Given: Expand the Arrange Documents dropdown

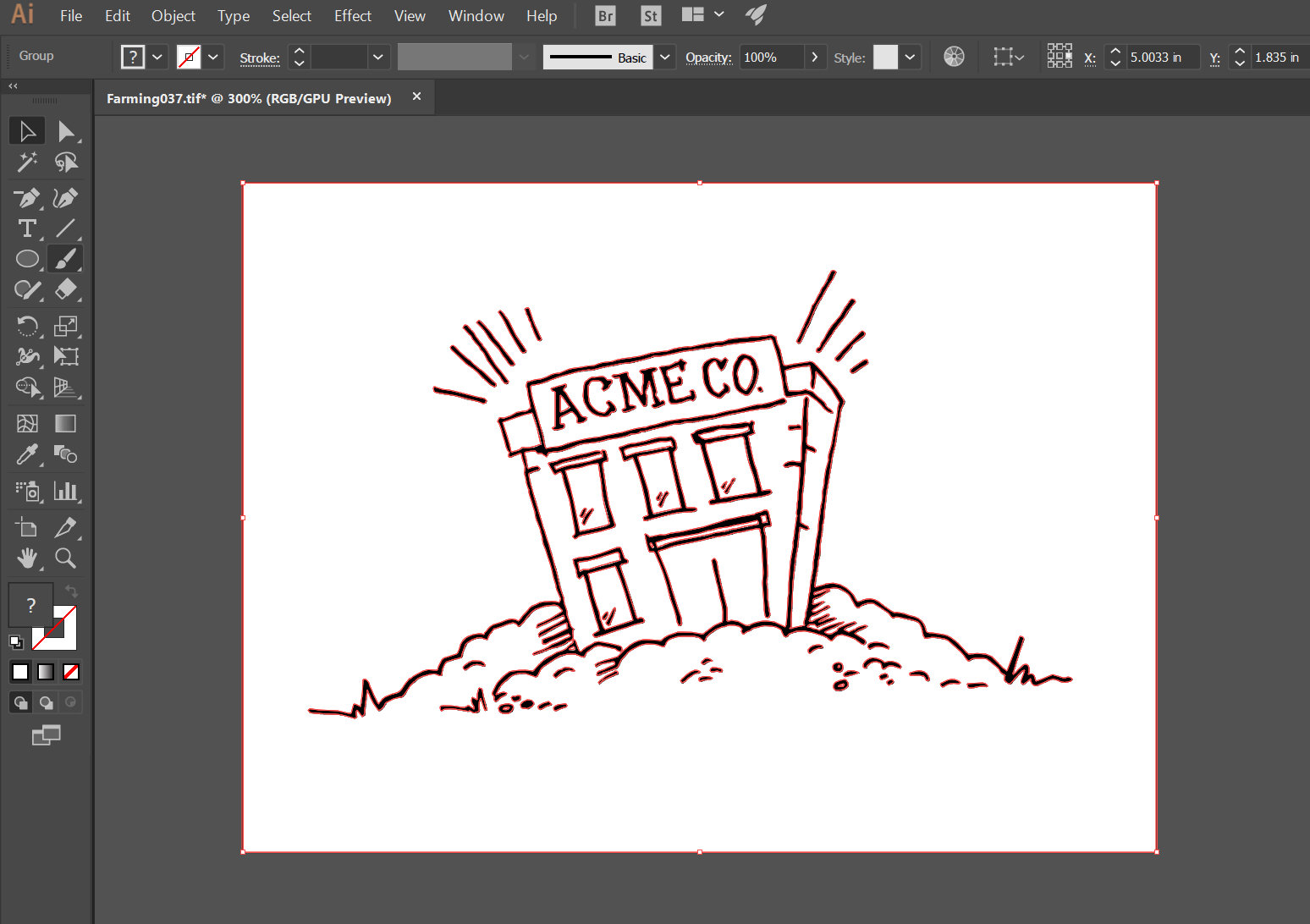Looking at the screenshot, I should tap(718, 14).
